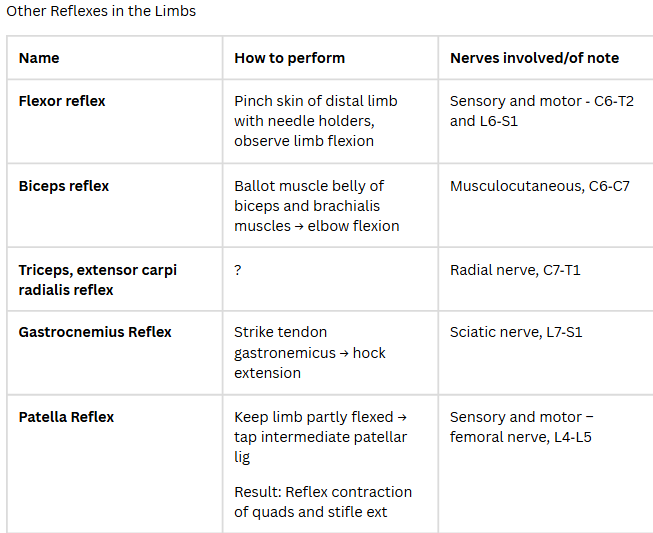Image resolution: width=653 pixels, height=533 pixels.
Task: Select the 'Patella Reflex' name cell
Action: 66,417
